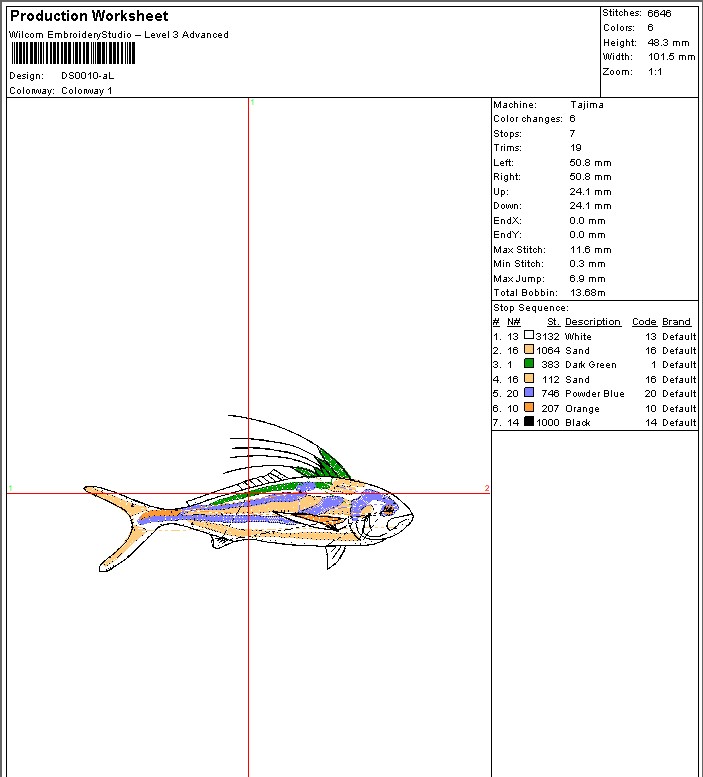Select the Dark Green thread swatch
The width and height of the screenshot is (703, 777).
(529, 364)
